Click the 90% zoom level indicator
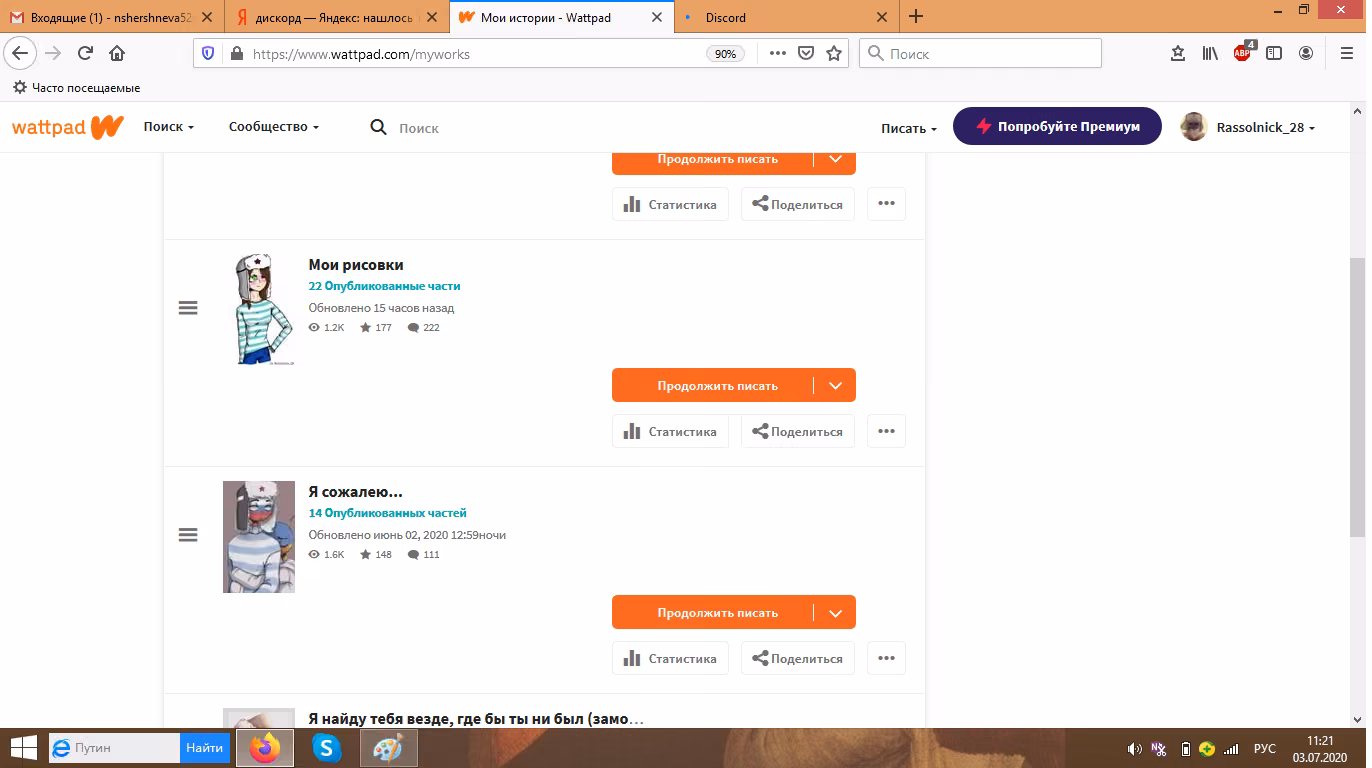Viewport: 1372px width, 768px height. (x=725, y=54)
